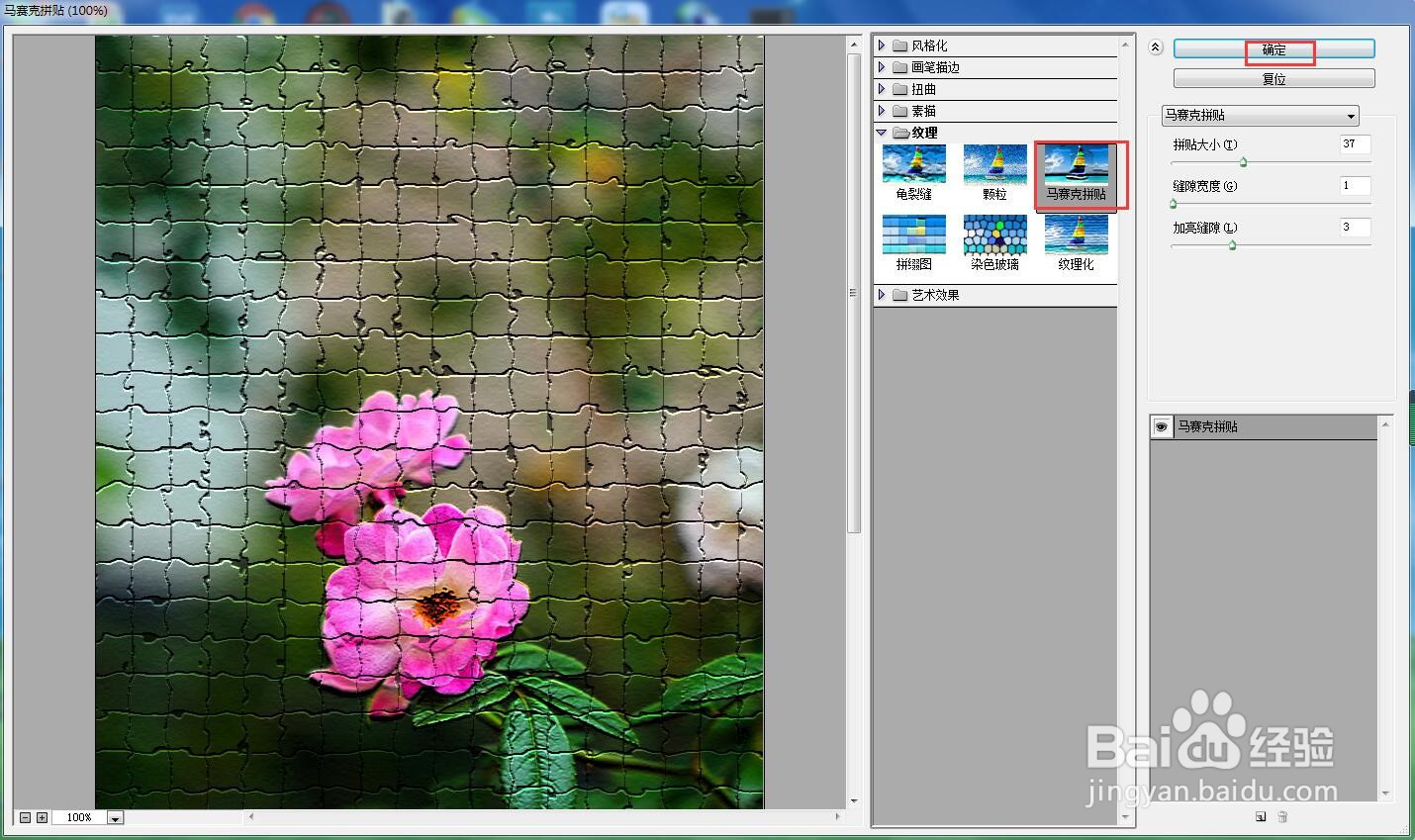1415x840 pixels.
Task: Click the preview vertical scrollbar down arrow
Action: (x=855, y=800)
